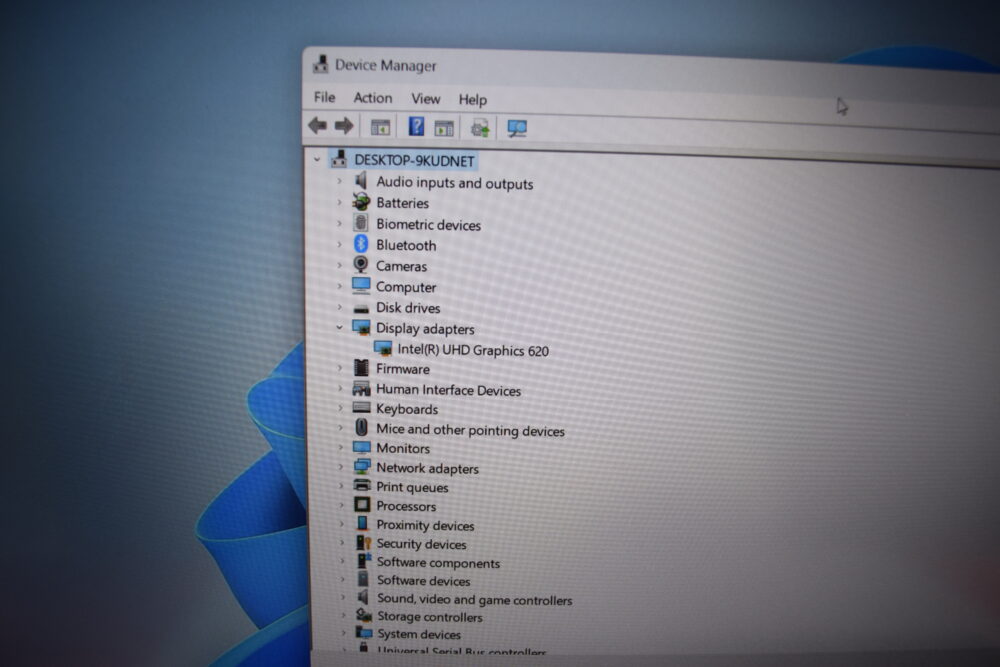The image size is (1000, 667).
Task: Click the Print queues printer icon
Action: (x=362, y=485)
